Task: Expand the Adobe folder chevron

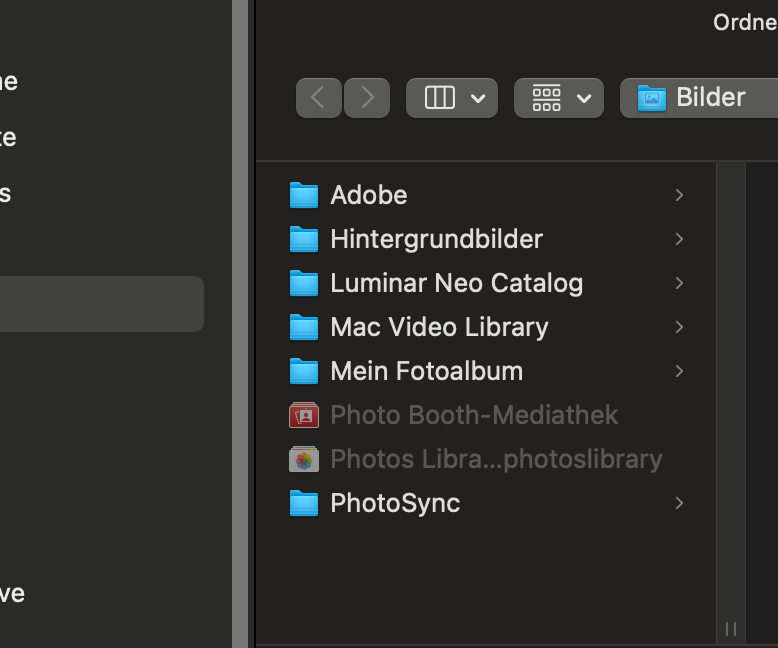Action: pos(679,195)
